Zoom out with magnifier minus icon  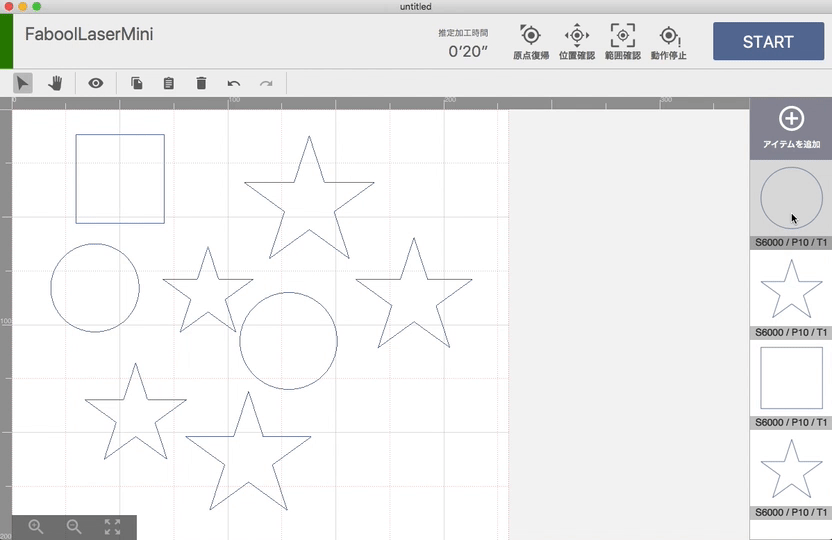74,527
